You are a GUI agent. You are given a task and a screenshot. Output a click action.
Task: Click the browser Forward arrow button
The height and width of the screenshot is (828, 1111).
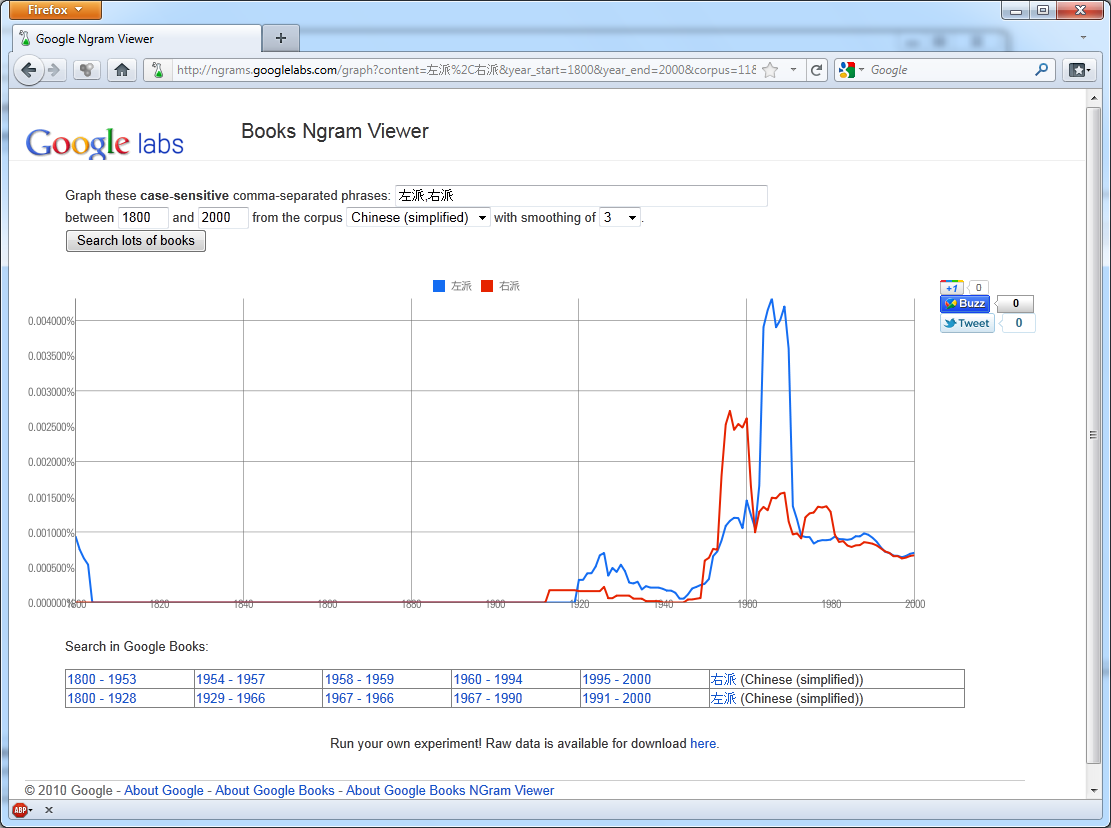click(x=54, y=70)
